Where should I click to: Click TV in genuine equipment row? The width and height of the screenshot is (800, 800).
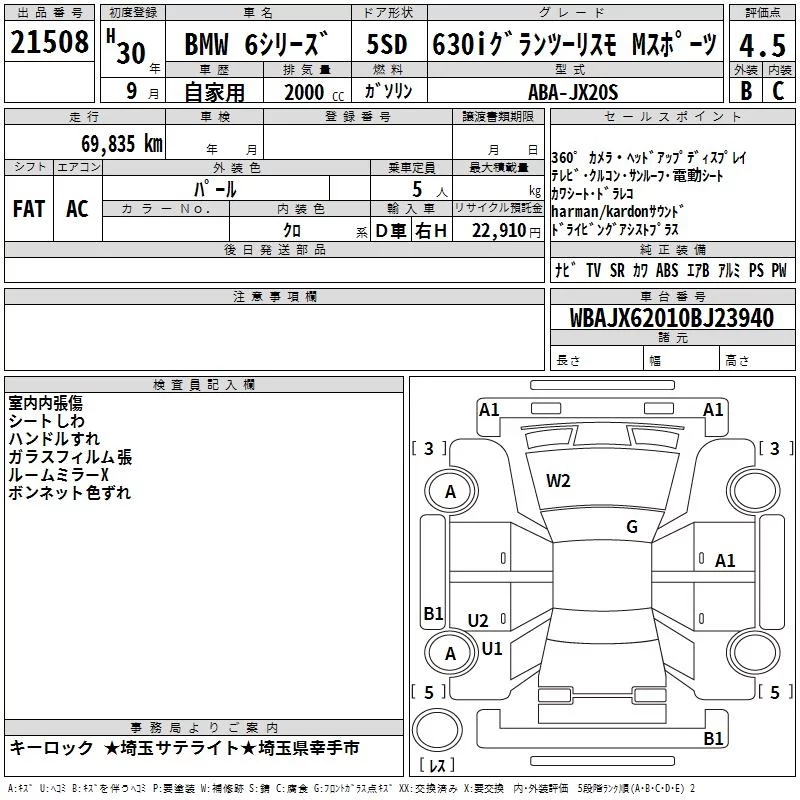tap(593, 270)
